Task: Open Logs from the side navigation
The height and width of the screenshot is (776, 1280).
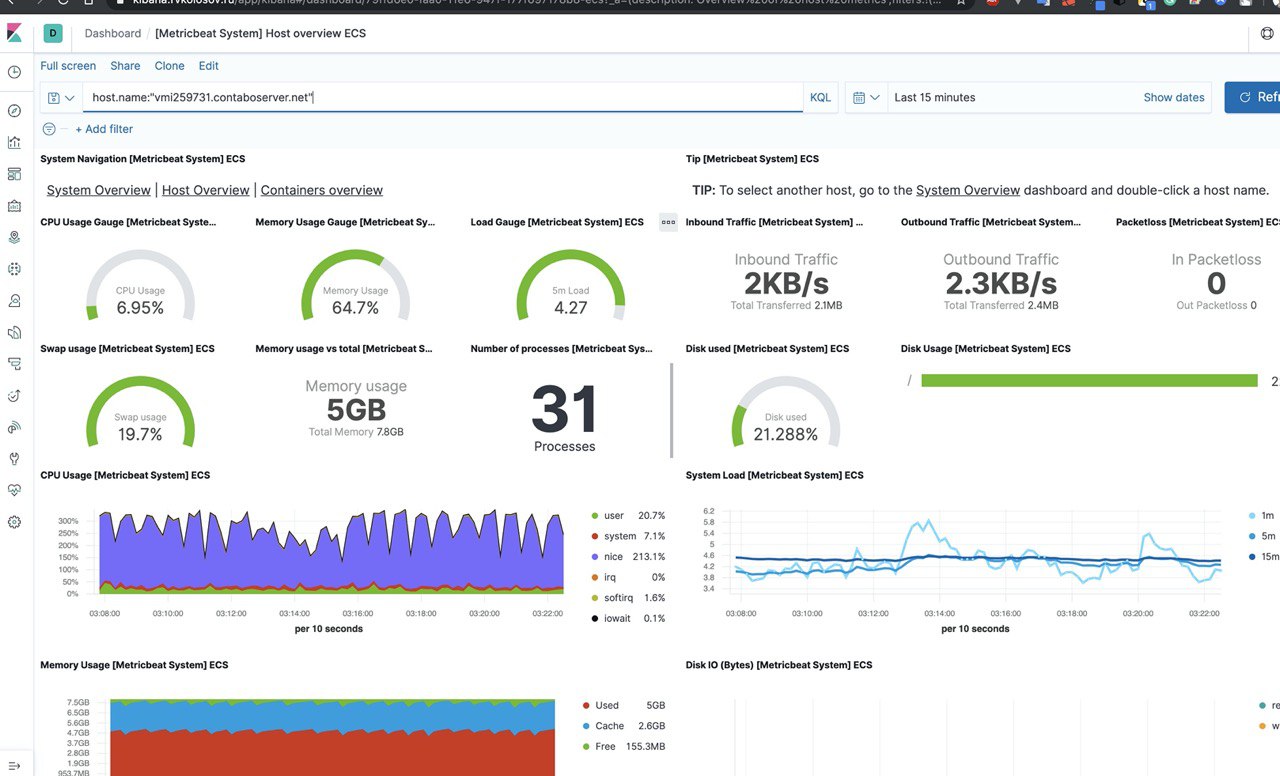Action: click(x=14, y=332)
